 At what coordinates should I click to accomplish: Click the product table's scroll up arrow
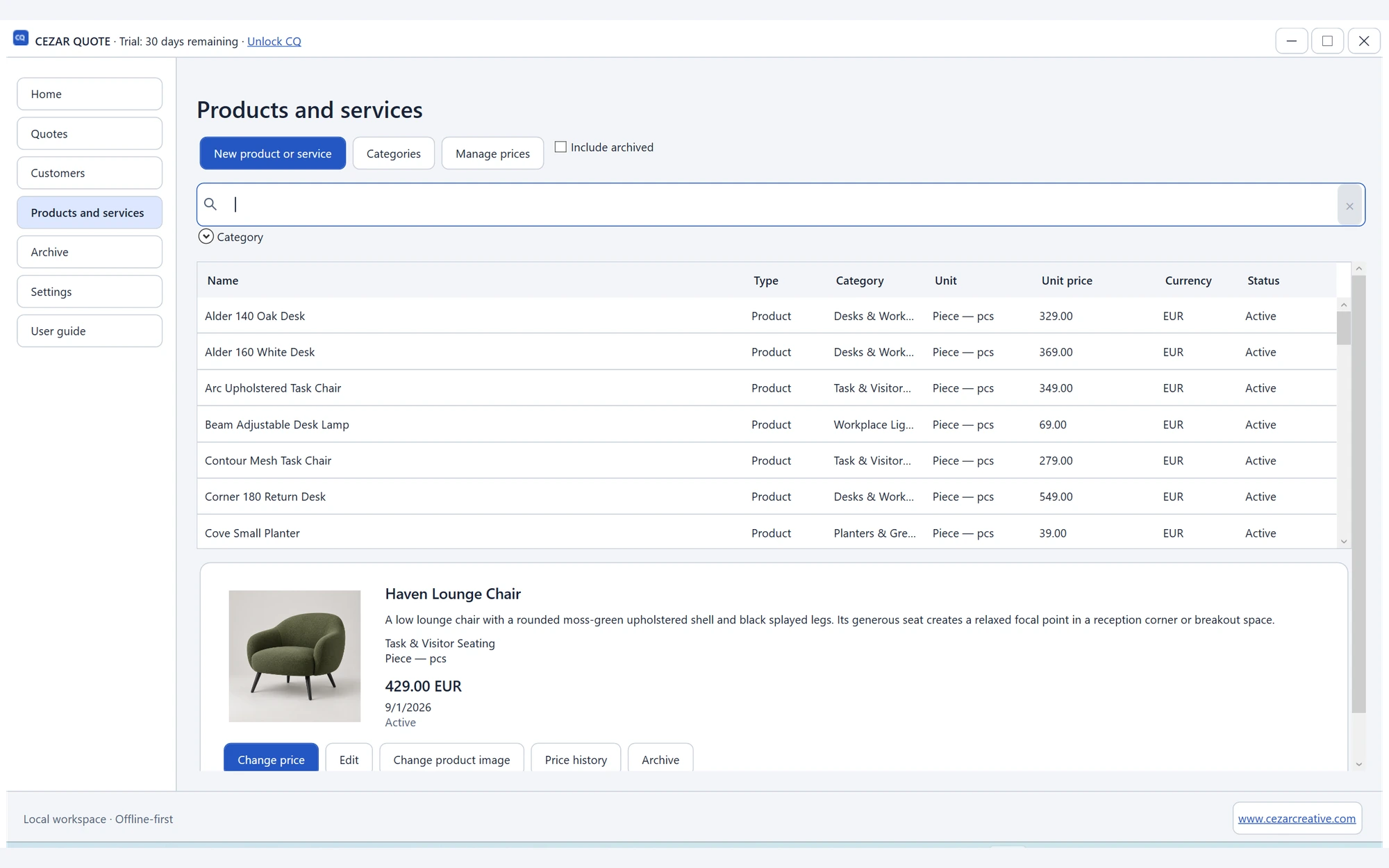click(1344, 305)
